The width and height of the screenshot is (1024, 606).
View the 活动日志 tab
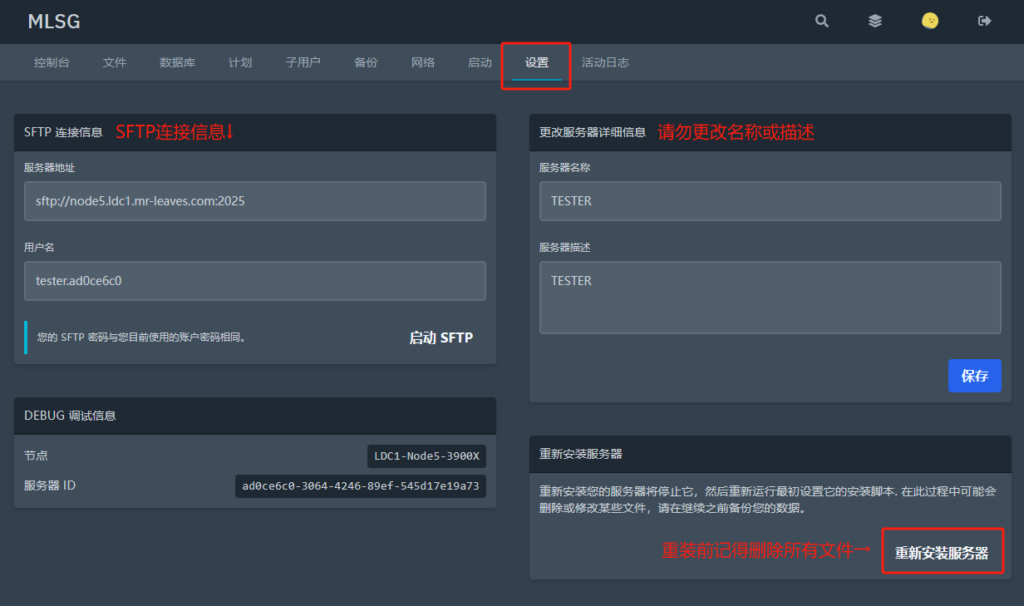(x=605, y=61)
